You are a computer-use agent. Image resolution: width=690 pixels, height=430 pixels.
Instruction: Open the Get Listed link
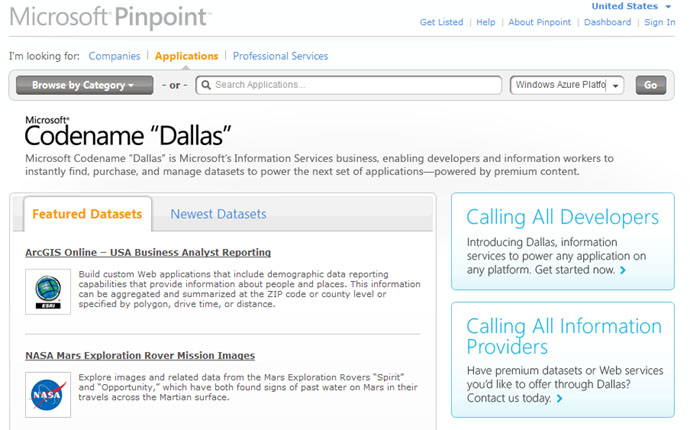point(441,22)
